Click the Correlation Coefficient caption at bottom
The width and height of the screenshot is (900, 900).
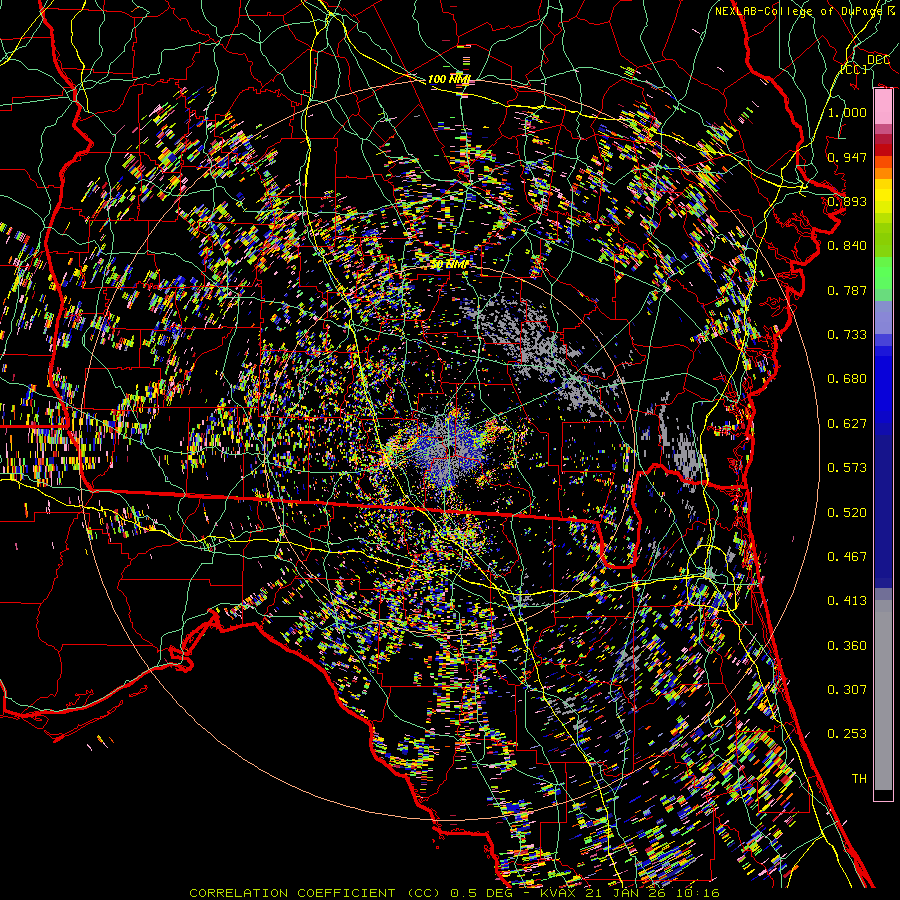(454, 892)
